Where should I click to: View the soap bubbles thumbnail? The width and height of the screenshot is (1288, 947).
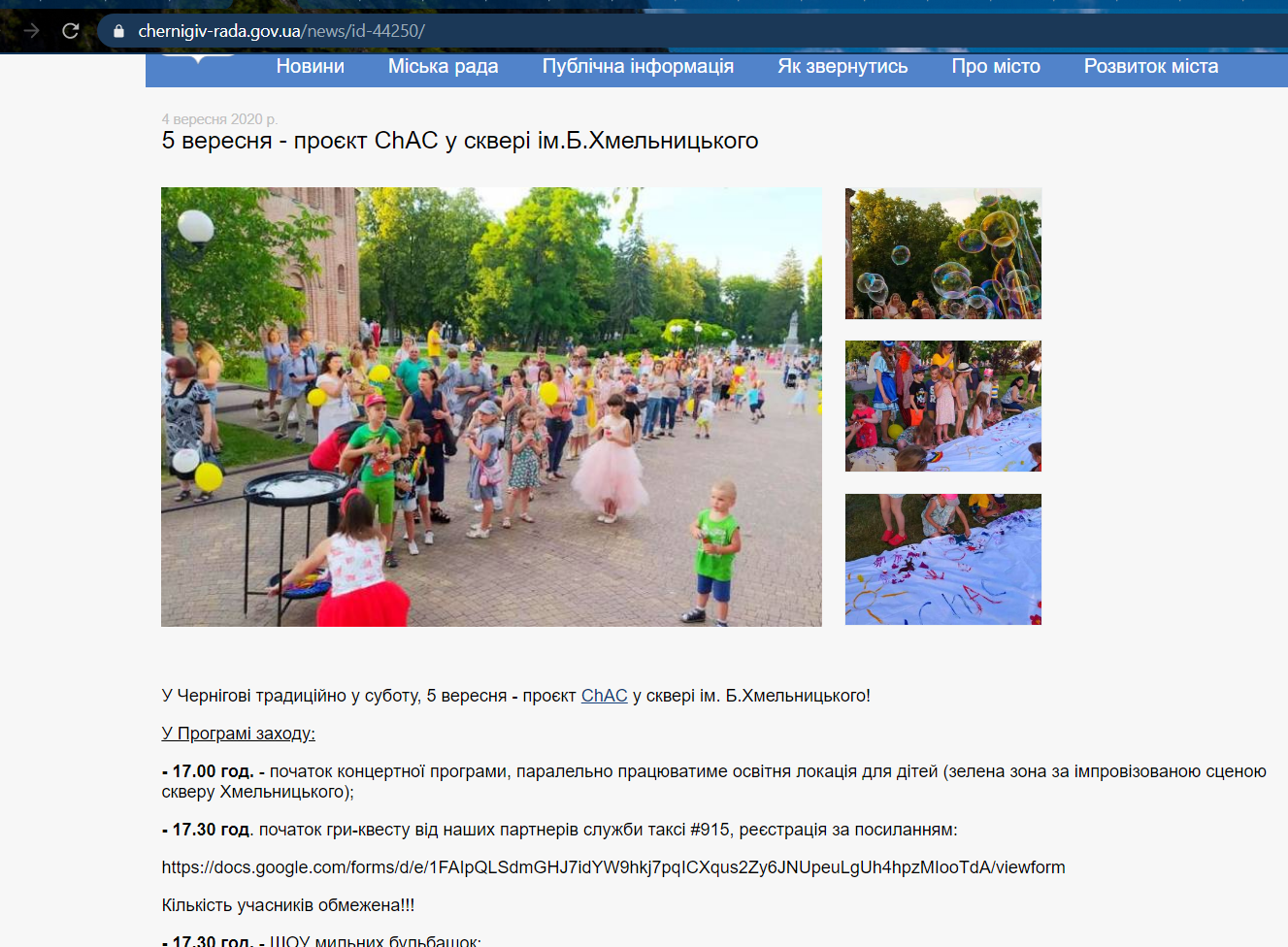(x=942, y=253)
